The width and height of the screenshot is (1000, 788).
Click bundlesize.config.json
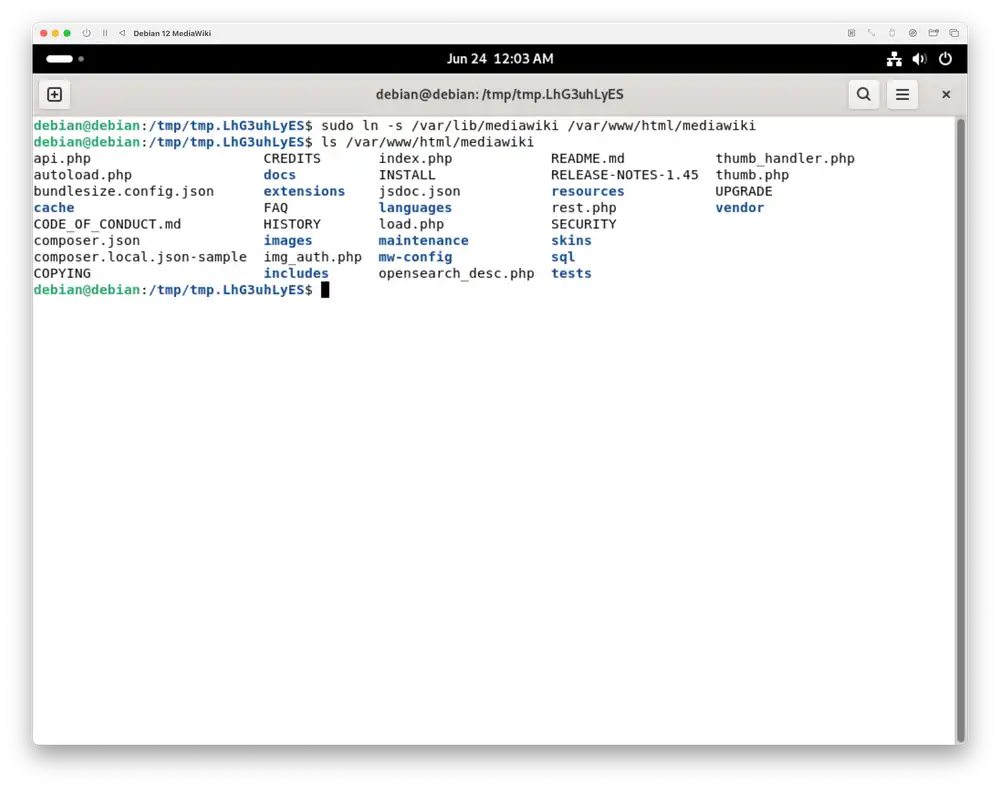[x=124, y=192]
